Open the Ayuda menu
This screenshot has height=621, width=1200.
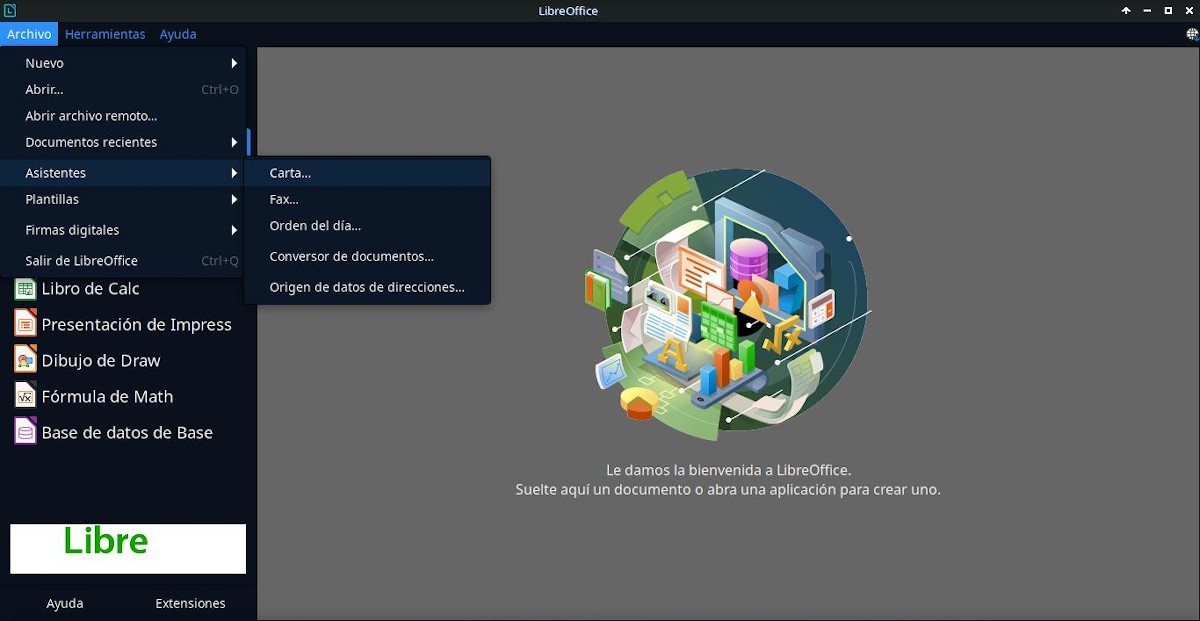(177, 33)
